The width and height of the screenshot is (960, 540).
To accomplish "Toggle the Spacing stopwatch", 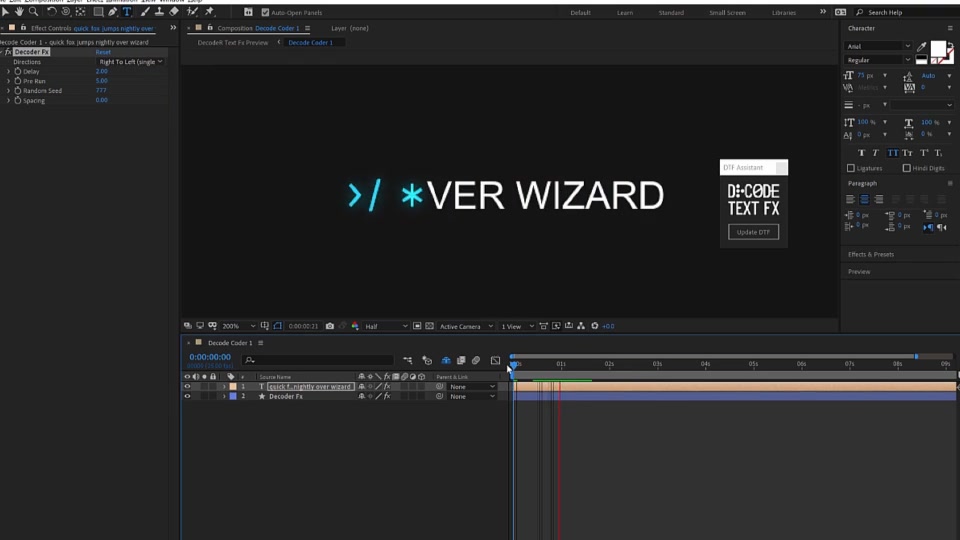I will (18, 100).
